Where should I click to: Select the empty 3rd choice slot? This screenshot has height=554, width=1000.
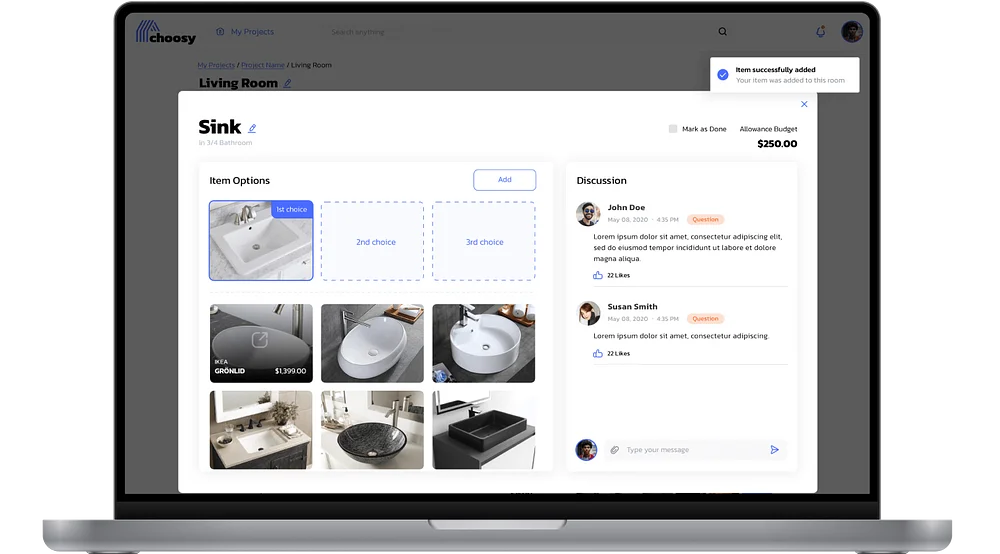point(484,241)
